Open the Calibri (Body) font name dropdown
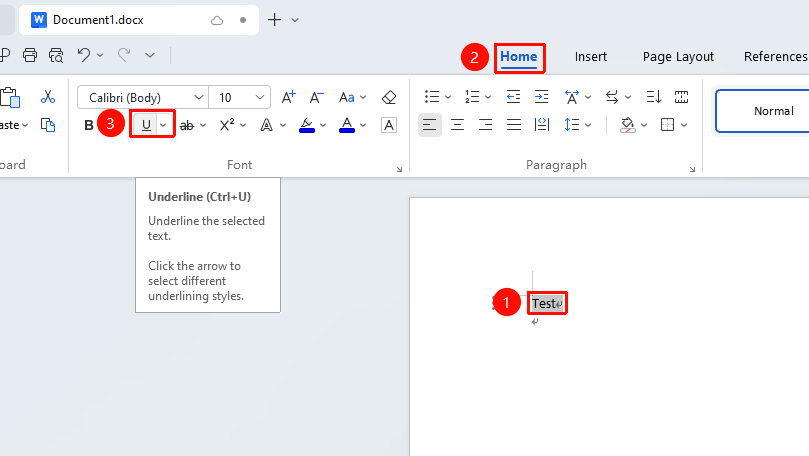Viewport: 809px width, 456px height. click(x=143, y=97)
